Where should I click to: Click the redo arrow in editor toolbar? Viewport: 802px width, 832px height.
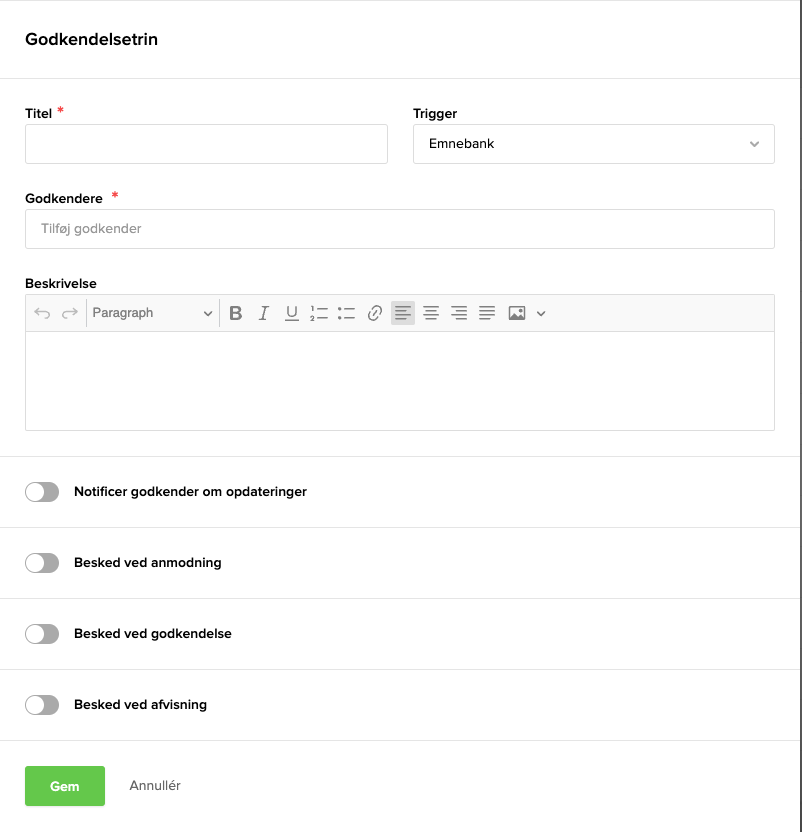click(70, 313)
